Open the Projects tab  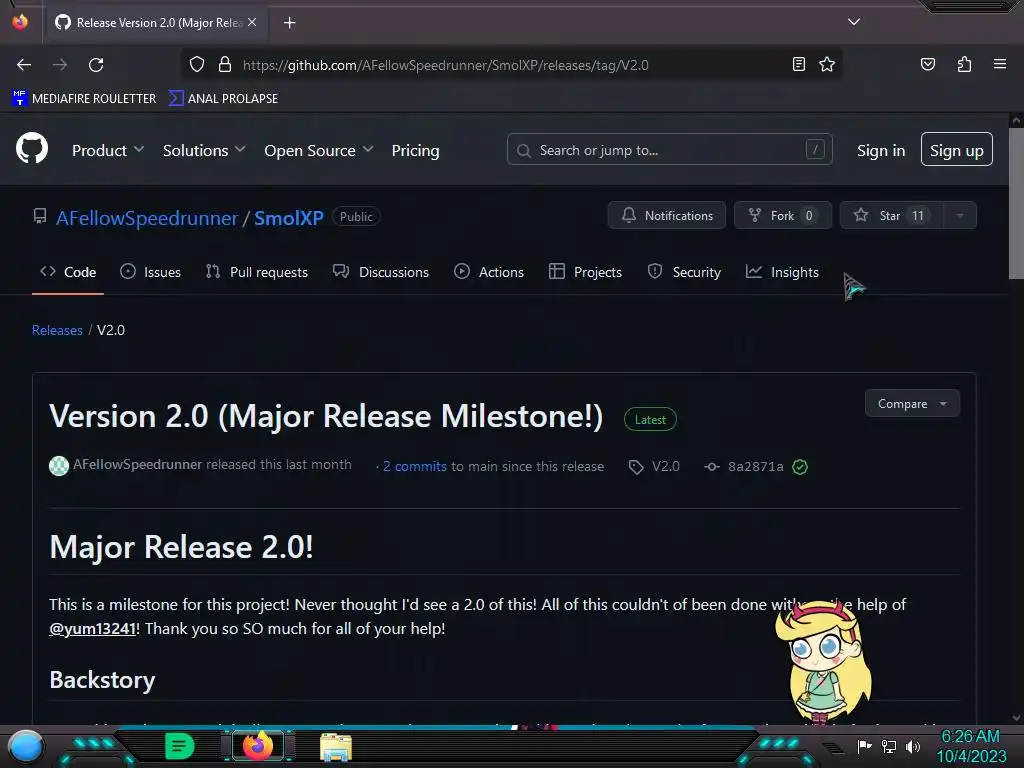point(585,272)
